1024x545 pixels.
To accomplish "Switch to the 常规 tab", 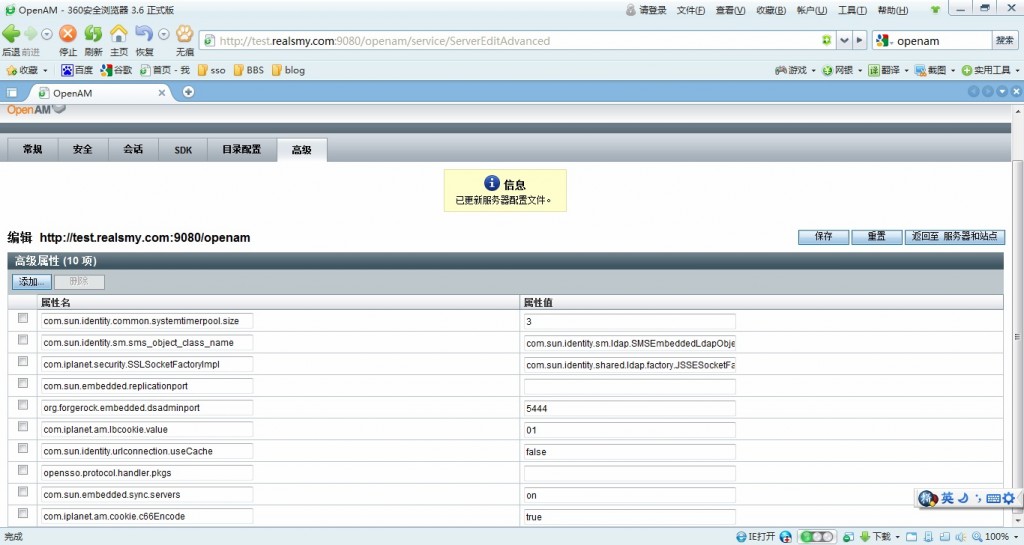I will click(33, 149).
